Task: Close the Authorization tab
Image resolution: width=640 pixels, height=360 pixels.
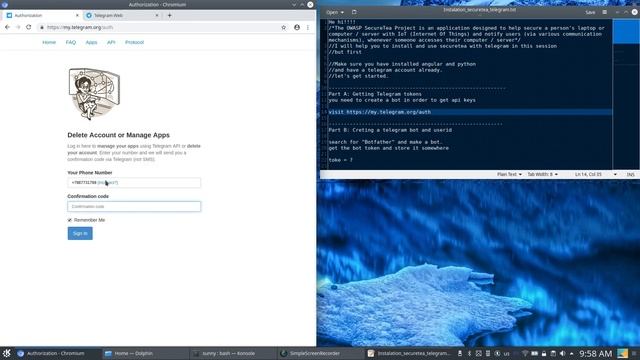Action: [77, 15]
